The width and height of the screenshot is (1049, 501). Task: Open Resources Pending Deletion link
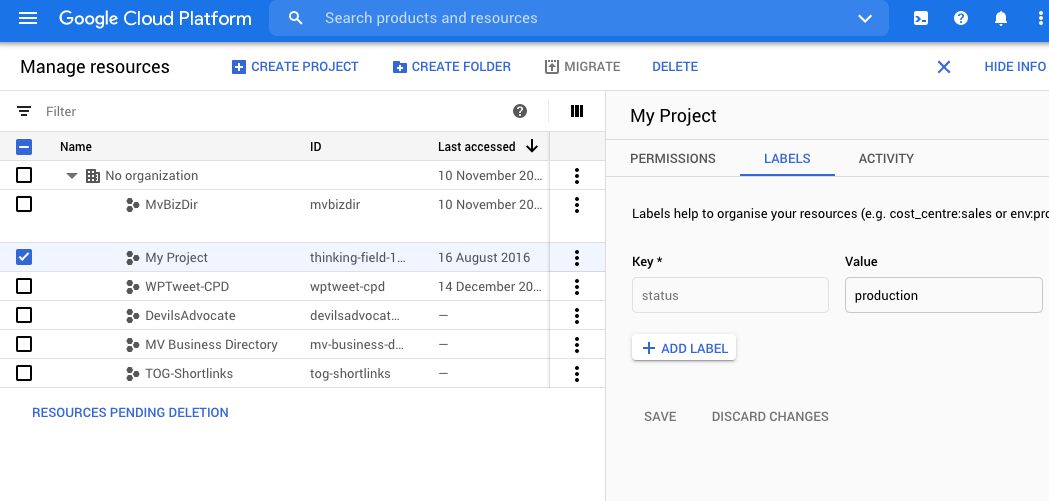coord(130,412)
